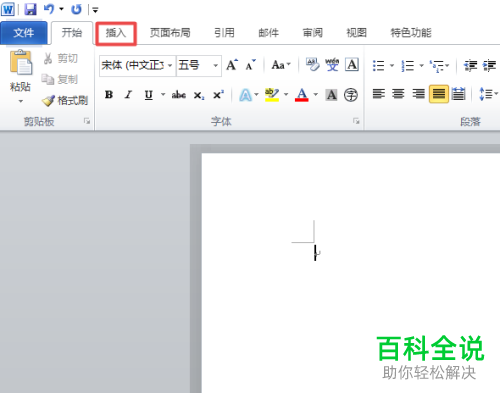Click the 复制 (Copy) button
This screenshot has width=500, height=393.
click(x=60, y=79)
